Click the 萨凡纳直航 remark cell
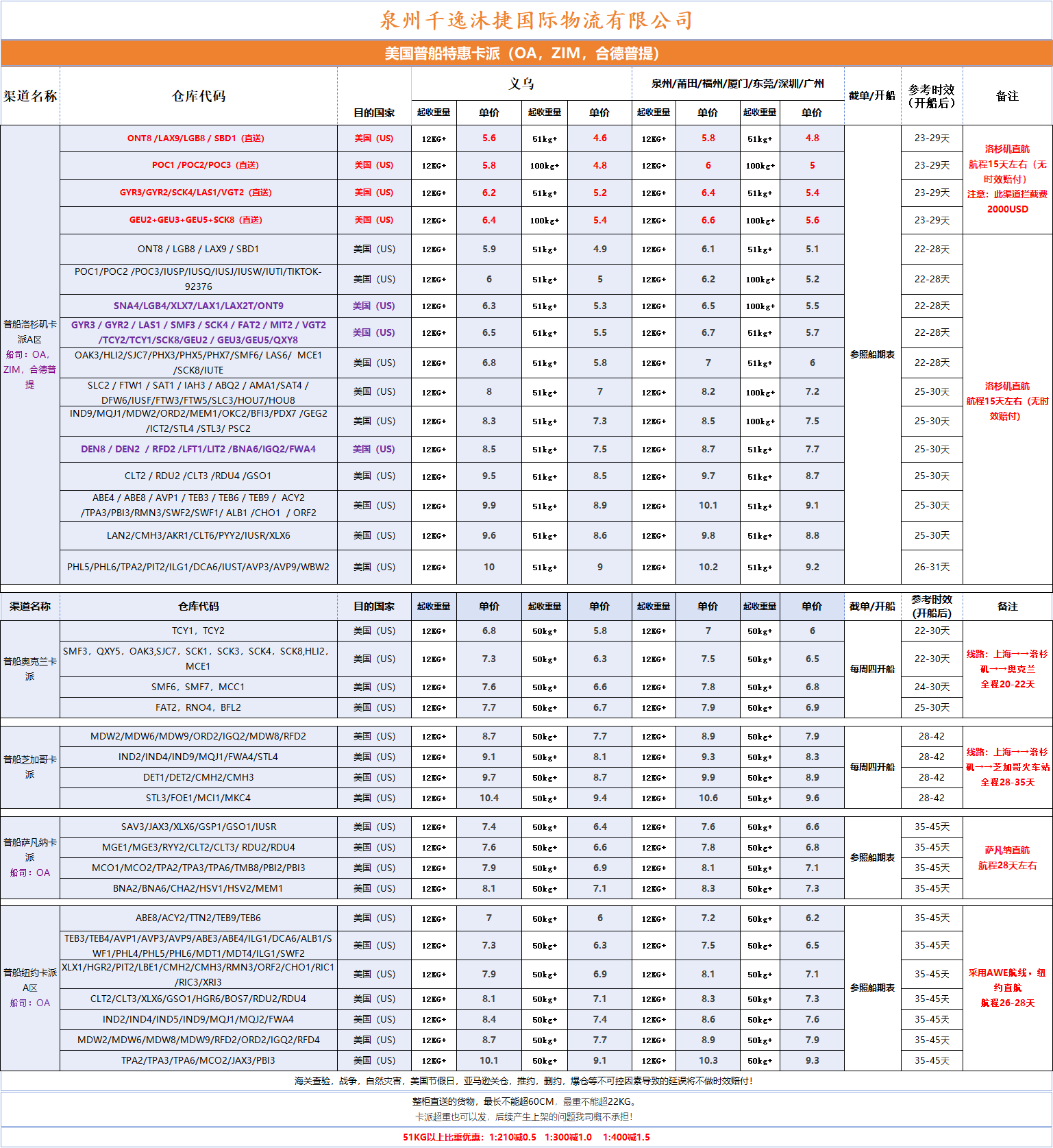 tap(1007, 857)
